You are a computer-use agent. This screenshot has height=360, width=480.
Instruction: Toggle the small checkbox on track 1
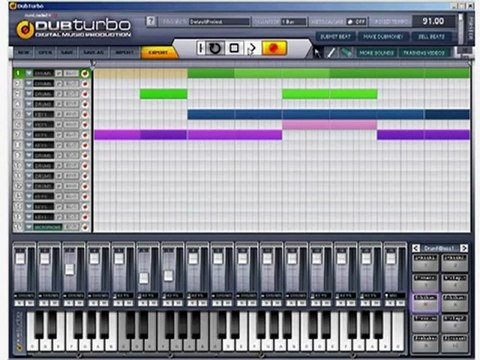tap(59, 73)
